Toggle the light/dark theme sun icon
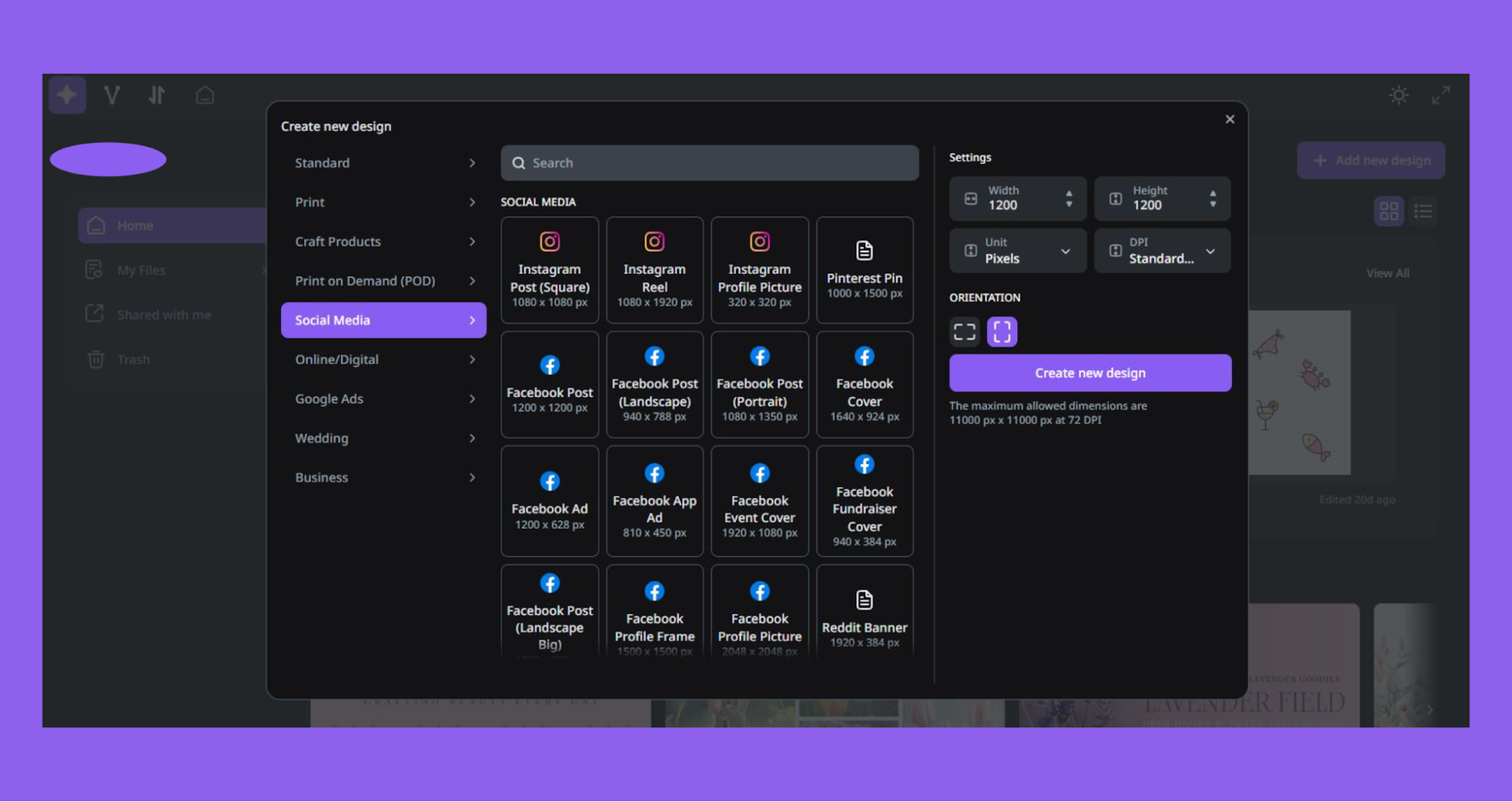This screenshot has height=802, width=1512. [x=1399, y=95]
